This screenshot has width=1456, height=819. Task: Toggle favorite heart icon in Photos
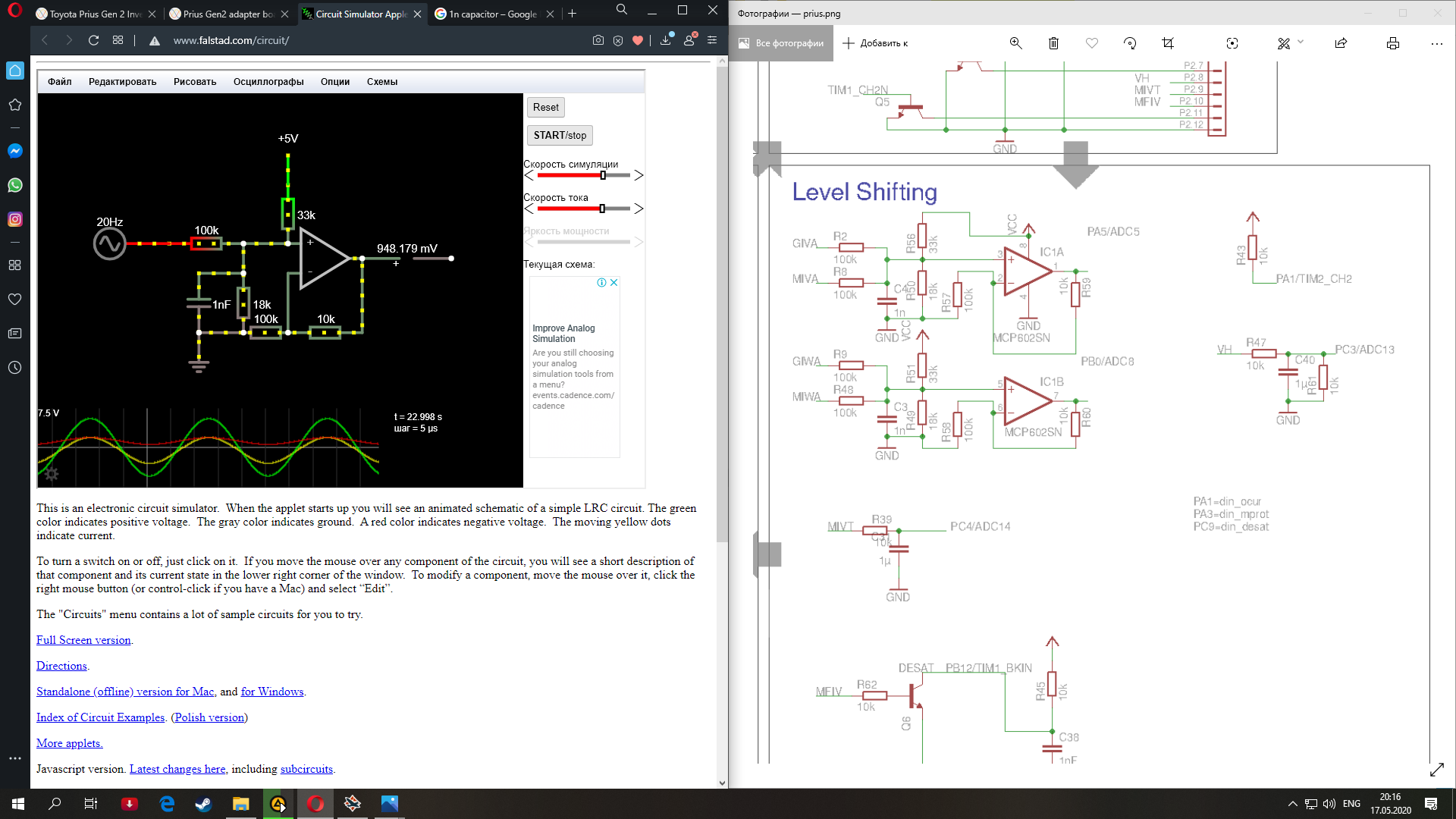(1092, 43)
